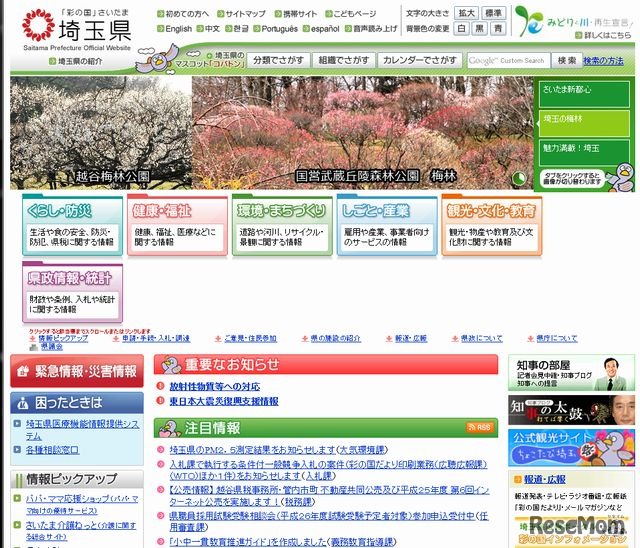Open the 健康・福祉 category card
The height and width of the screenshot is (548, 640).
click(177, 225)
